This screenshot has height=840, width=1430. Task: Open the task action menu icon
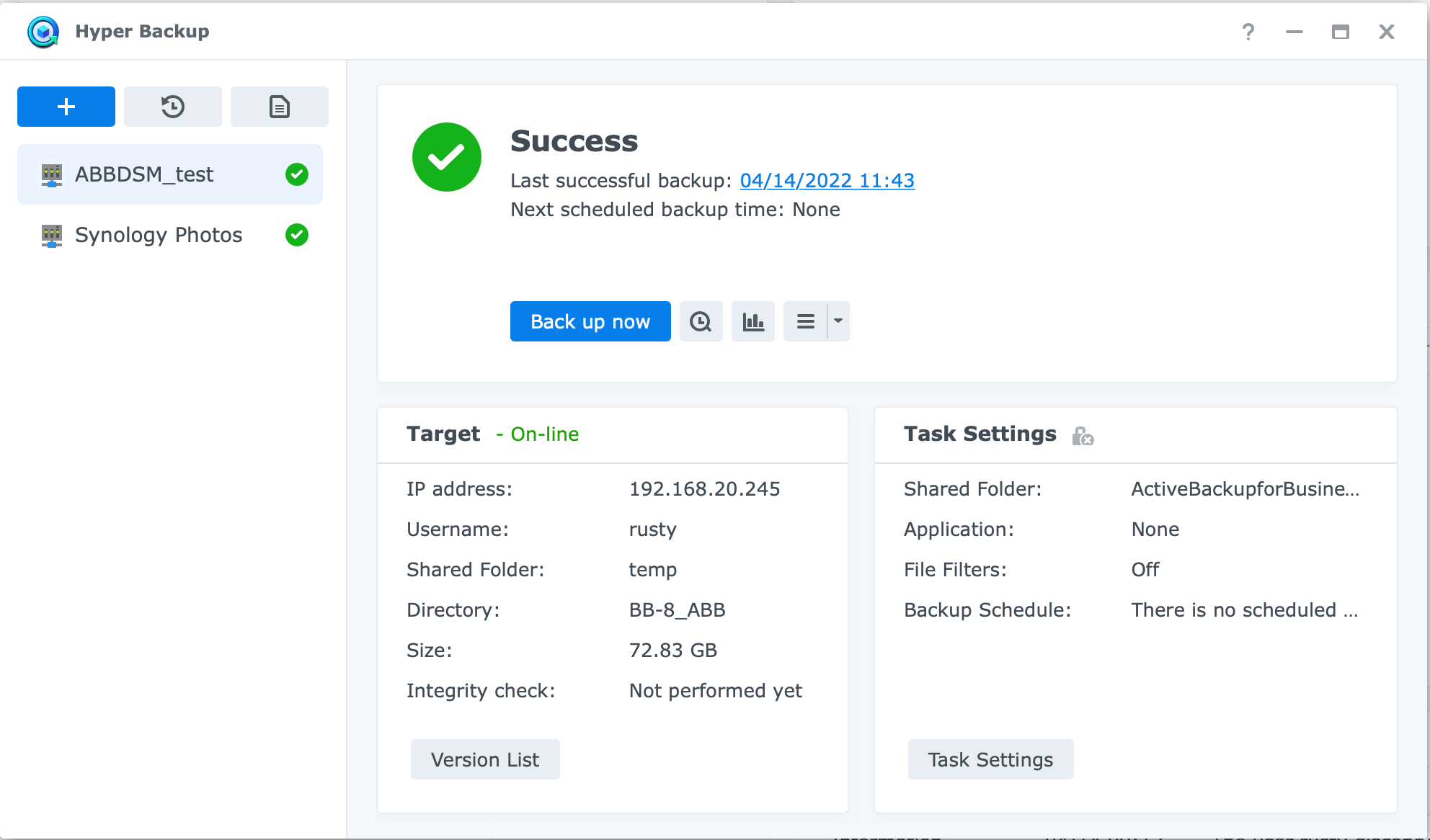coord(805,321)
